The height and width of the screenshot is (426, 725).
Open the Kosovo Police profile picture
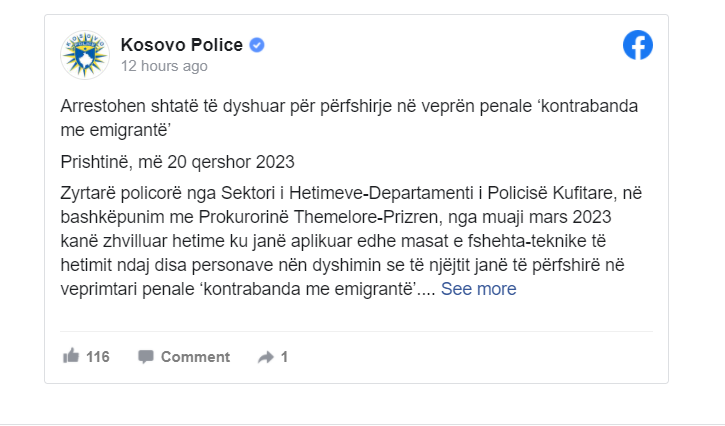85,55
